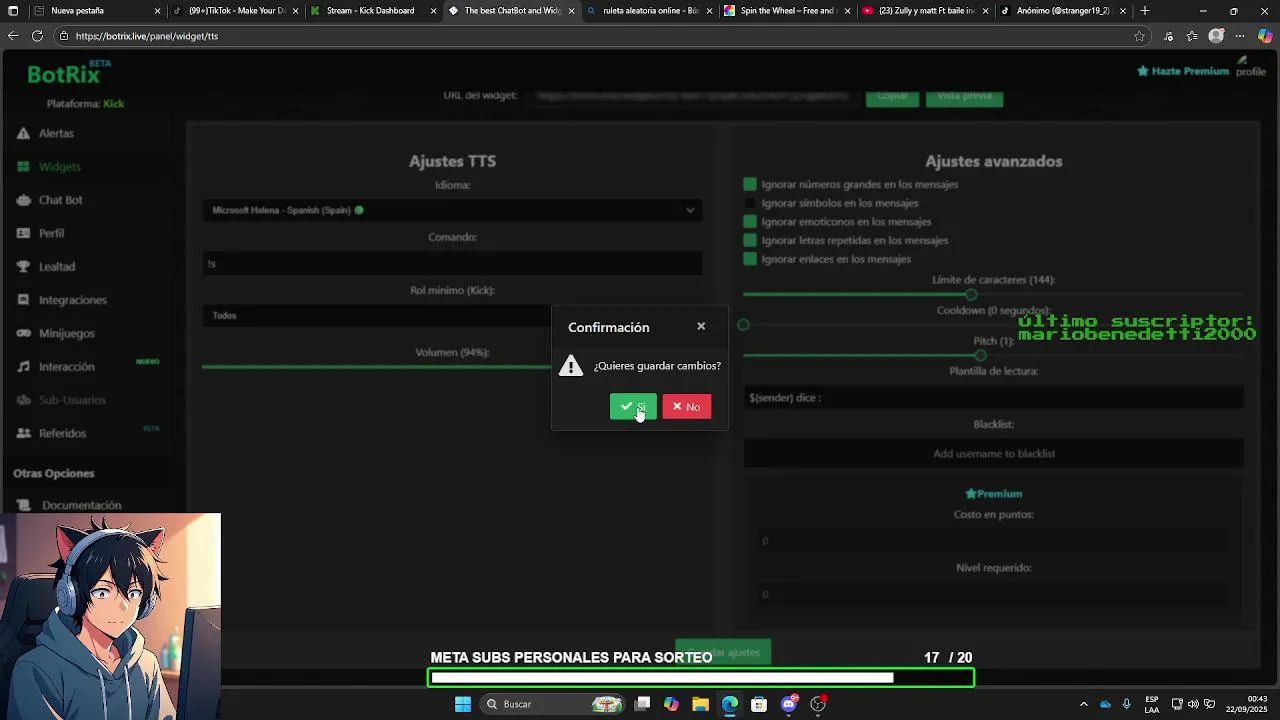Open a new browser tab with plus
This screenshot has width=1280, height=720.
tap(1145, 11)
